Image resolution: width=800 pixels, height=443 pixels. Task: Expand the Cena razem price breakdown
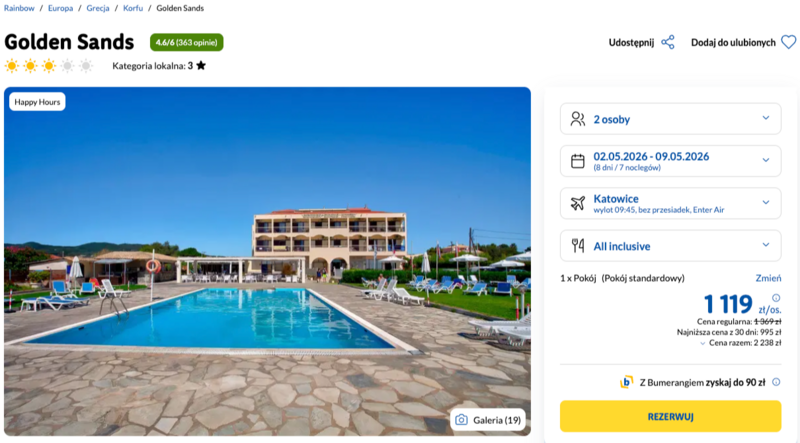point(701,343)
